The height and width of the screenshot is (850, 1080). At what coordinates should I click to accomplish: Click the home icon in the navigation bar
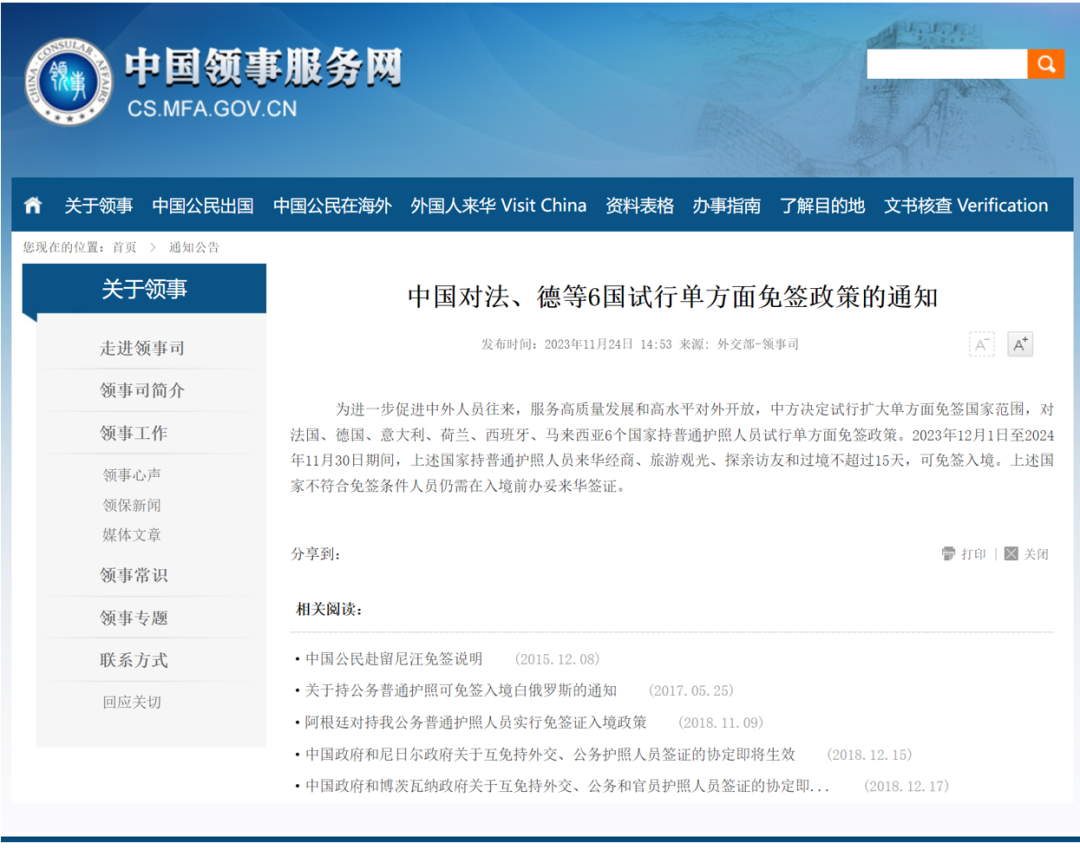[33, 205]
